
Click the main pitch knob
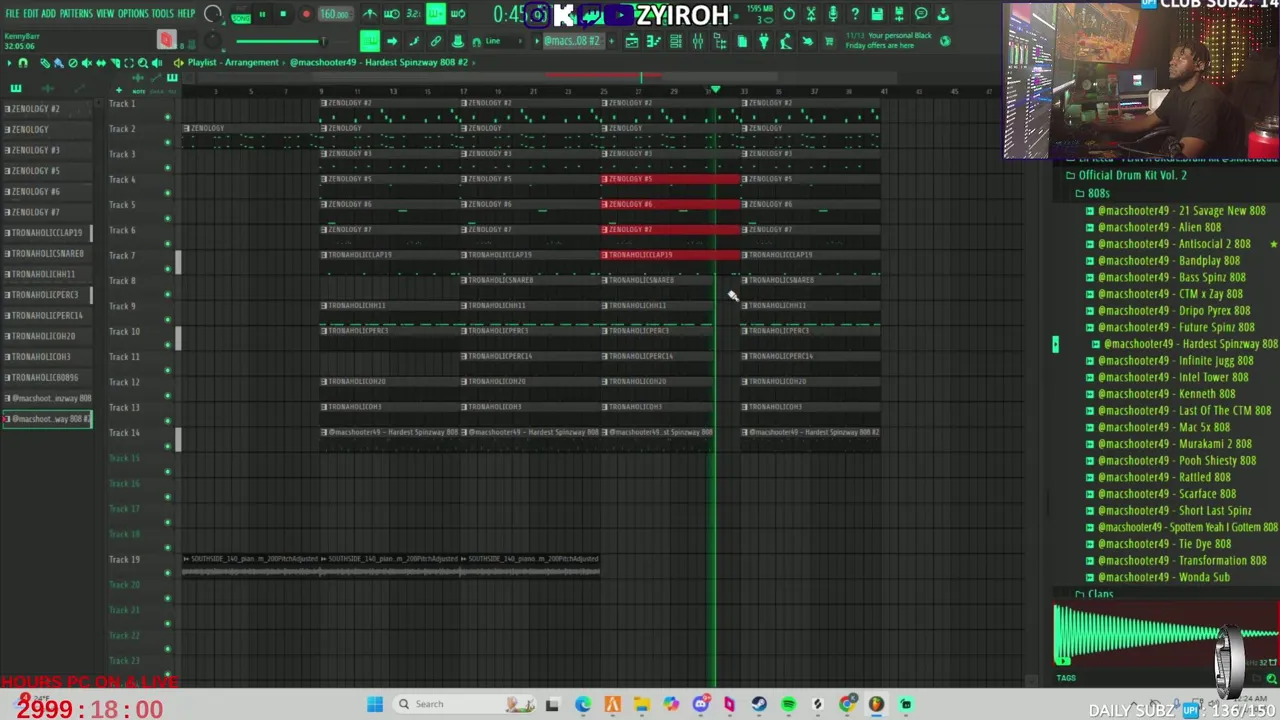coord(212,41)
